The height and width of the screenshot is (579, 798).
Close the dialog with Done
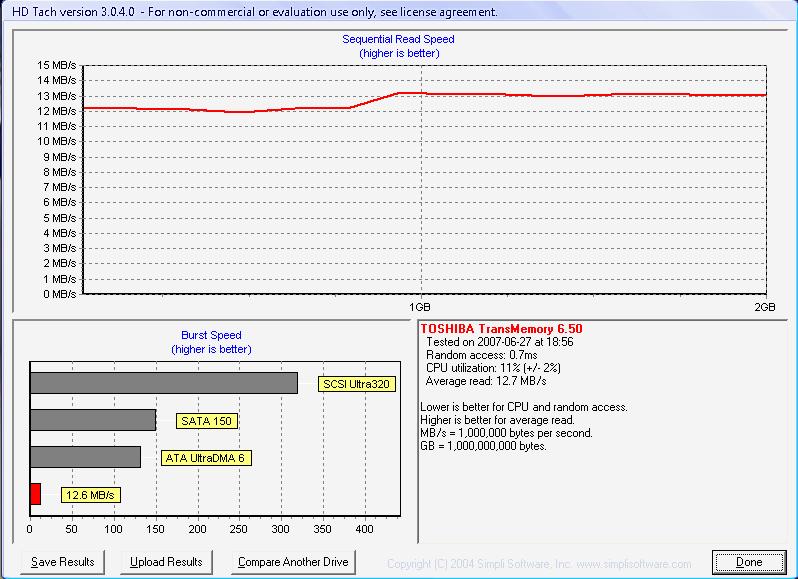[x=748, y=562]
